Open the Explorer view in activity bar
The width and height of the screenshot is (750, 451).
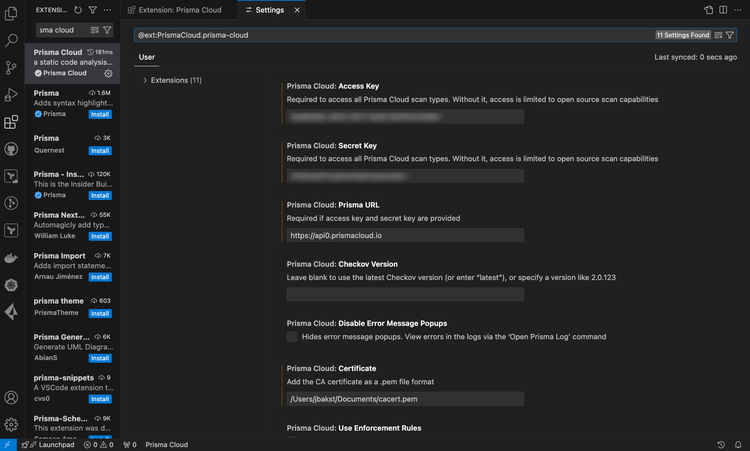coord(11,13)
